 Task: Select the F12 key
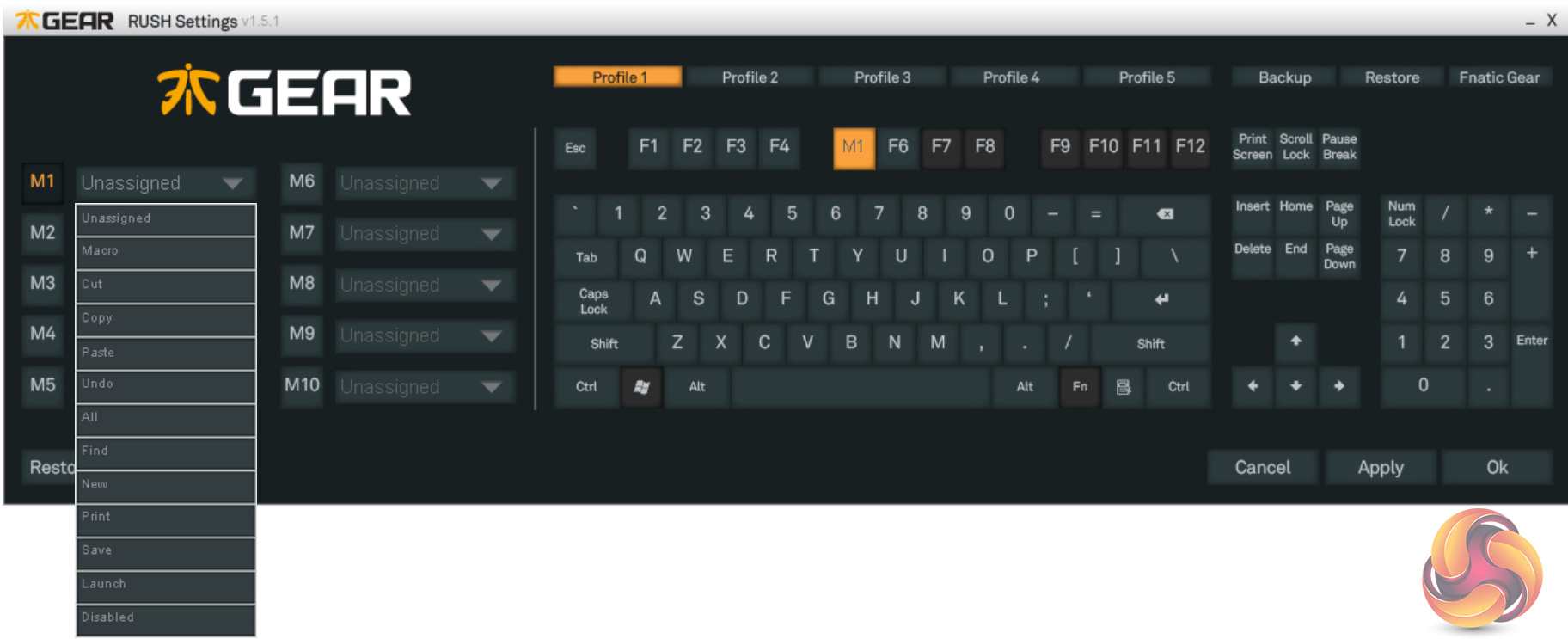click(1191, 147)
